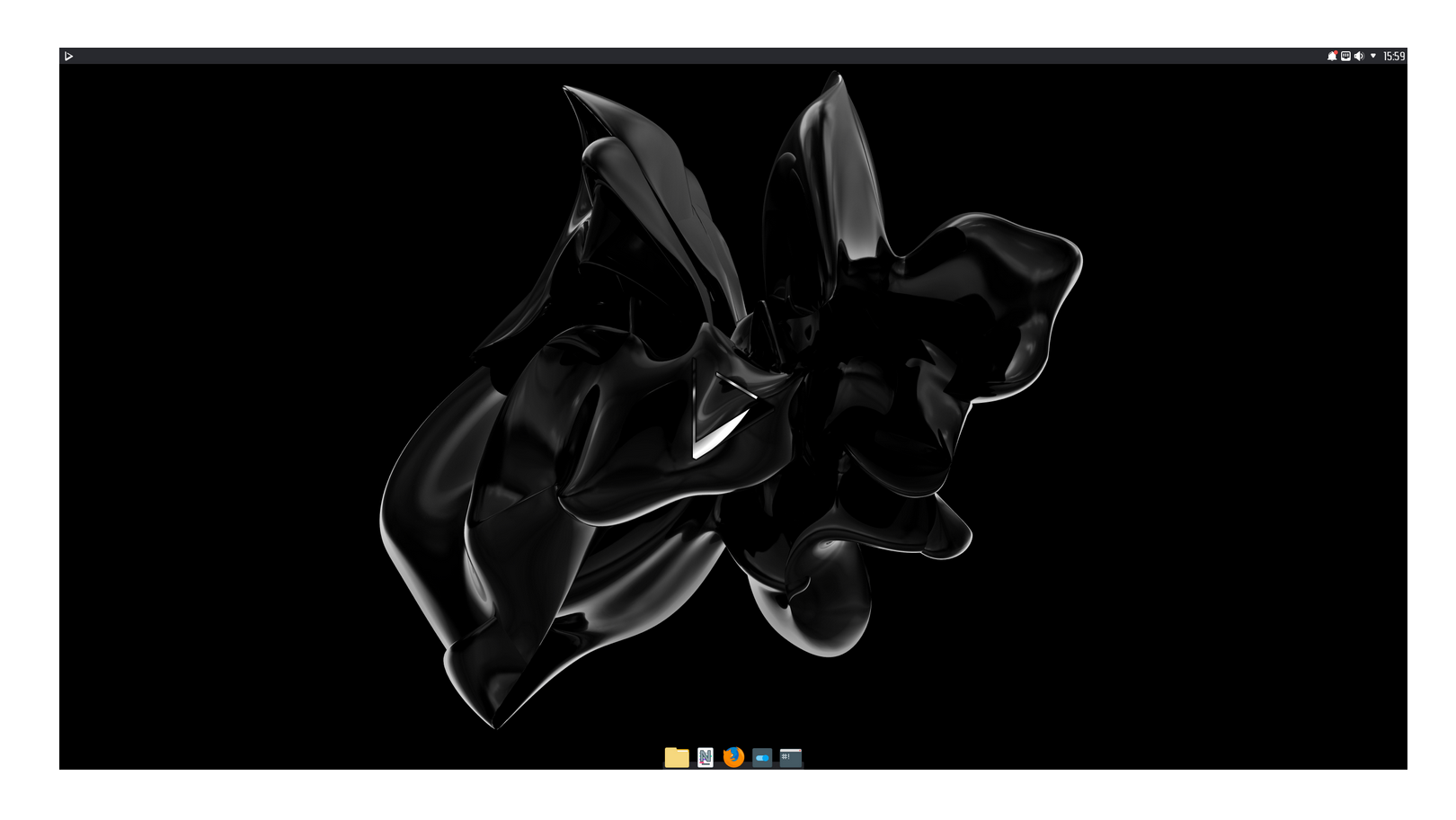
Task: Open the settings app with the toggle icon
Action: [x=762, y=758]
